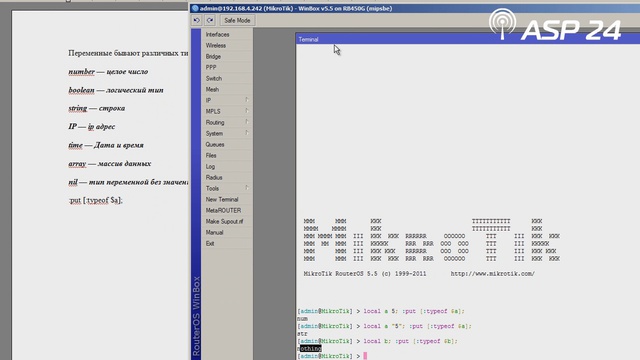Click the 'str' output line in terminal
The width and height of the screenshot is (640, 360).
tap(302, 334)
